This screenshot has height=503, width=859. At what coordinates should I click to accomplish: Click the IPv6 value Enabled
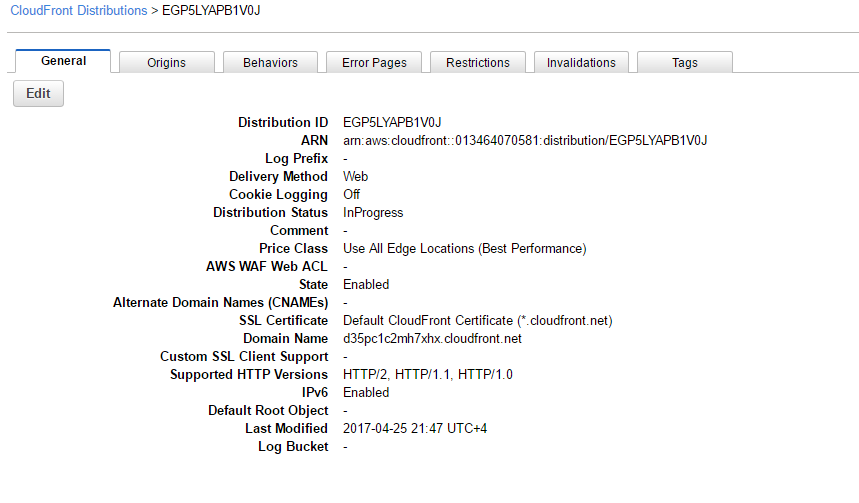[366, 392]
